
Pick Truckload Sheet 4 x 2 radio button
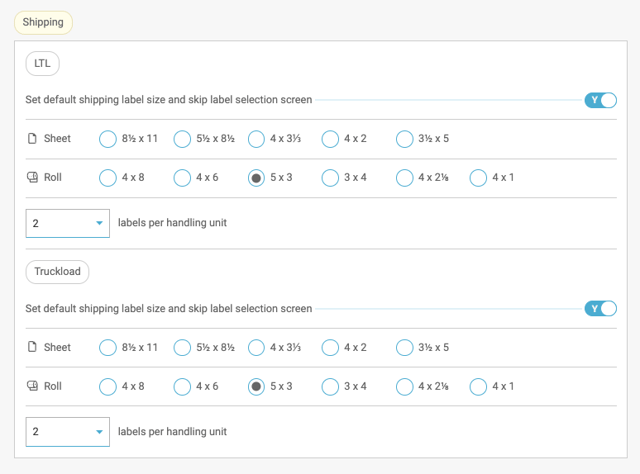pos(330,347)
